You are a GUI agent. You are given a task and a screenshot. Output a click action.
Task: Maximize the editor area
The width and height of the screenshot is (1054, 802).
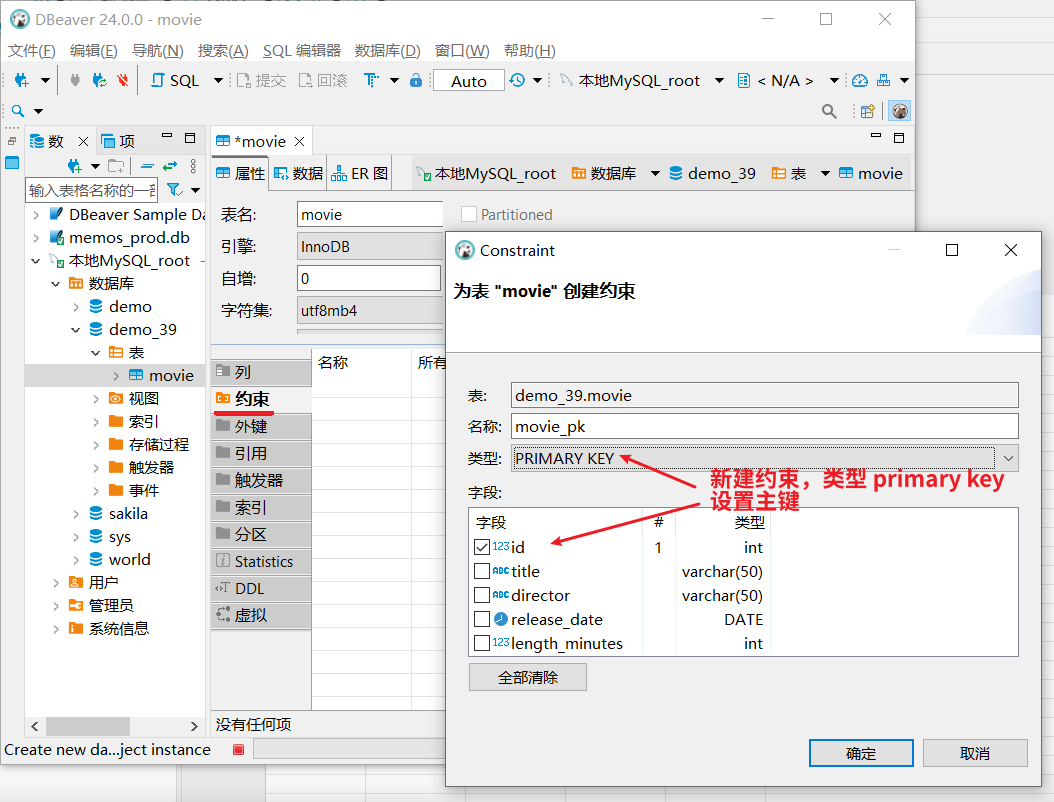(899, 138)
